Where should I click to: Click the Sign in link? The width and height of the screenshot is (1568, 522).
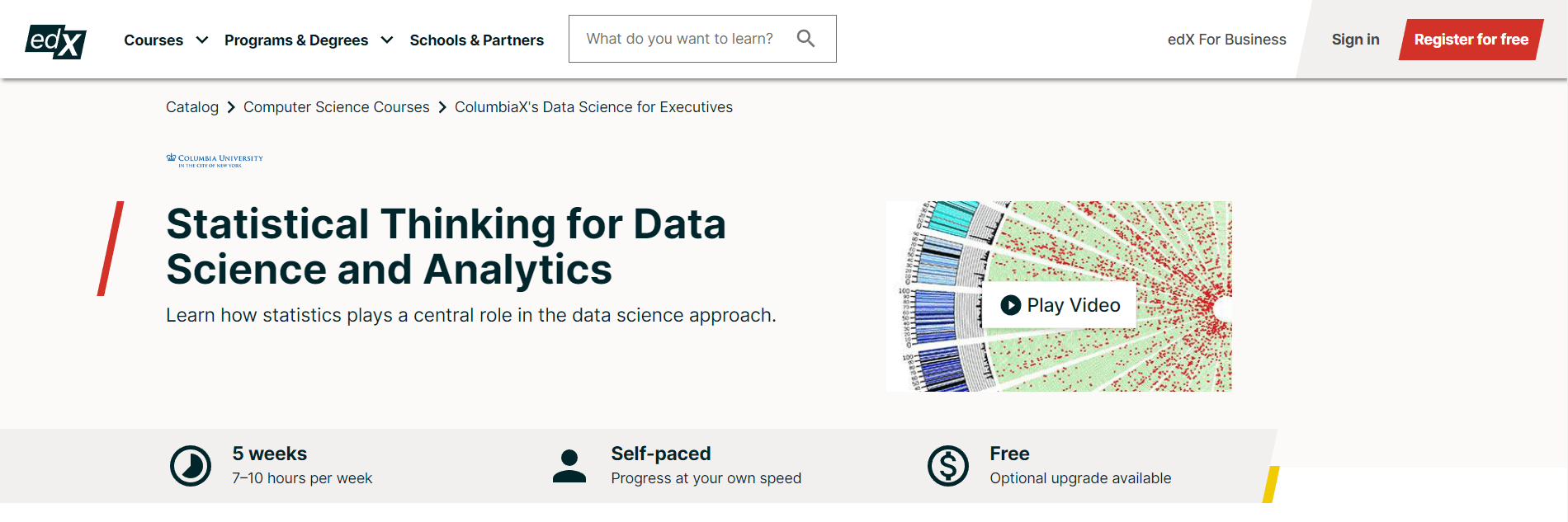pyautogui.click(x=1355, y=39)
